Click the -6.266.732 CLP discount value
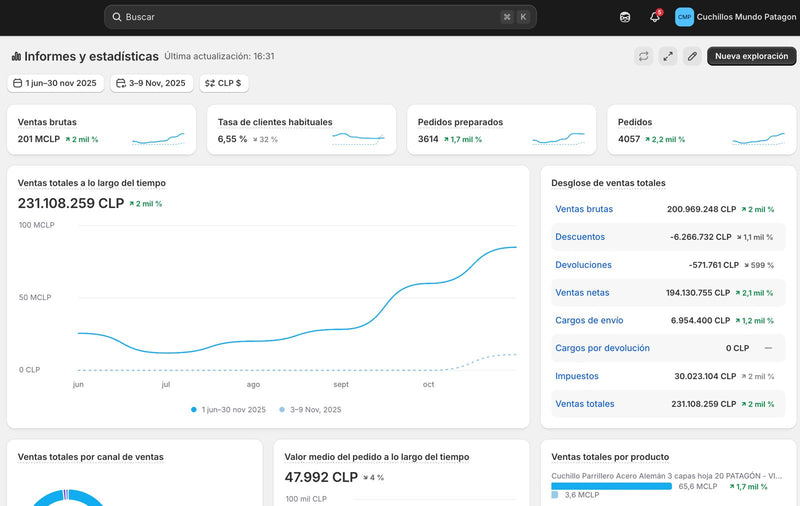This screenshot has width=800, height=506. pyautogui.click(x=701, y=237)
